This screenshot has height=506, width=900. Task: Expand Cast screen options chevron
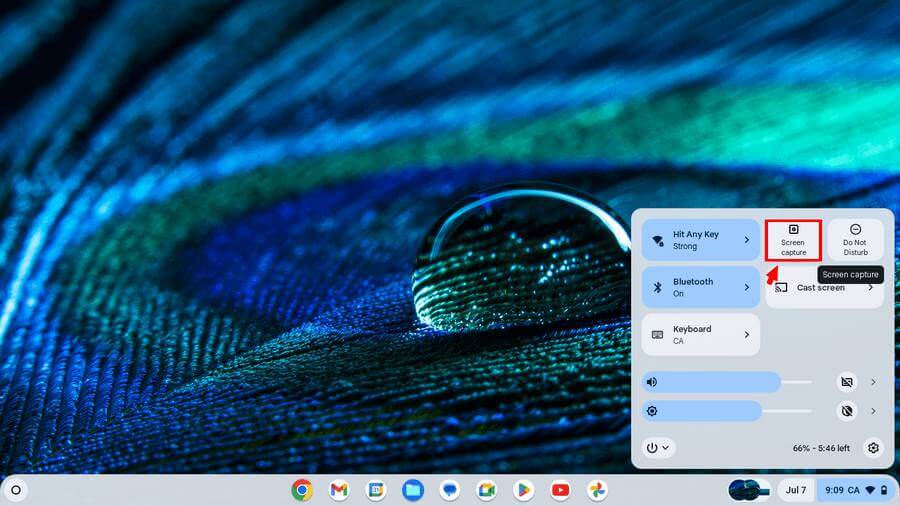[x=871, y=287]
